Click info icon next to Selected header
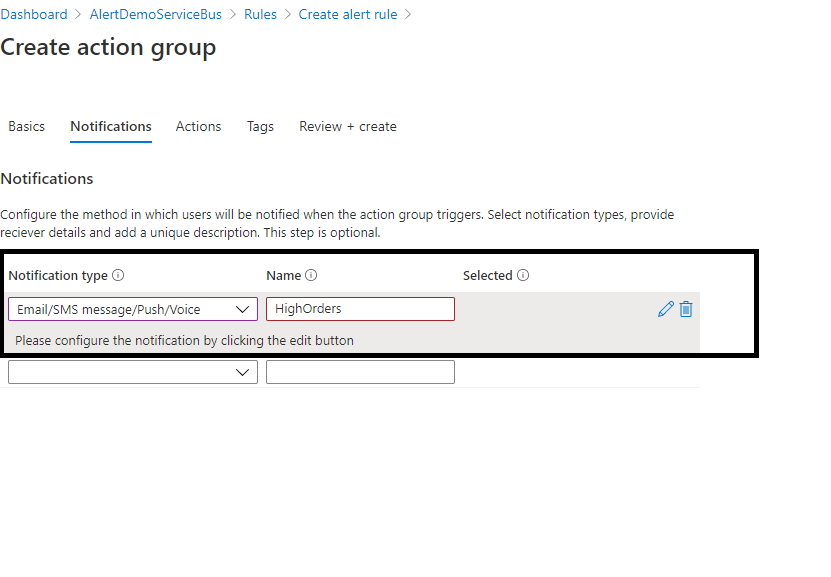Viewport: 831px width, 577px height. pos(523,275)
